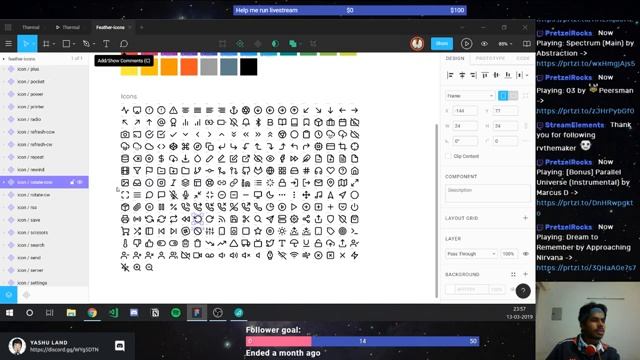Select the Pen tool
This screenshot has width=640, height=360.
[x=86, y=44]
